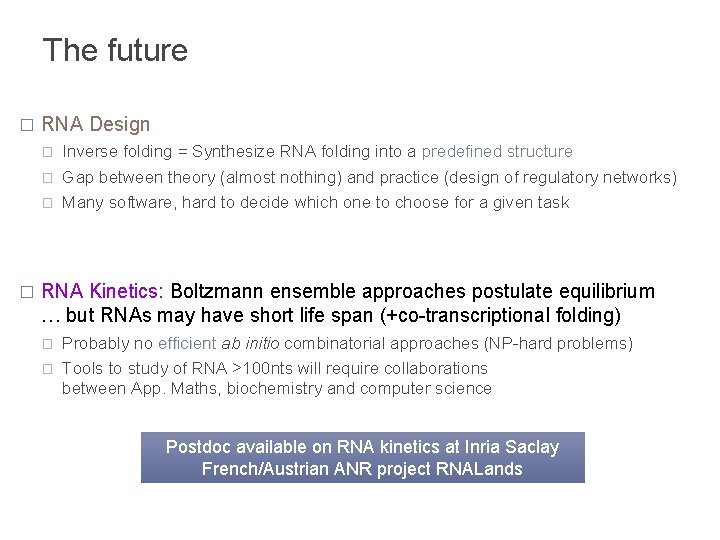
Task: Click the highlighted word efficient
Action: click(186, 344)
